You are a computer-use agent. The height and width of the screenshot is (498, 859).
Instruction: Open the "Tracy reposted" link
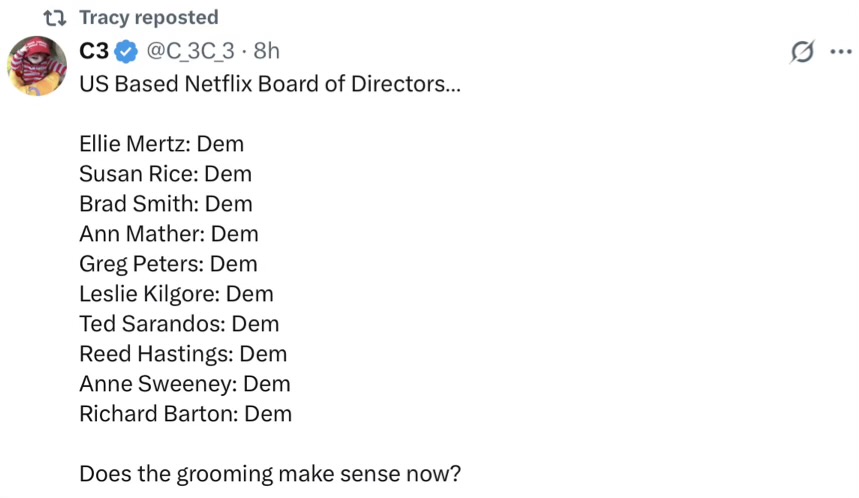148,18
